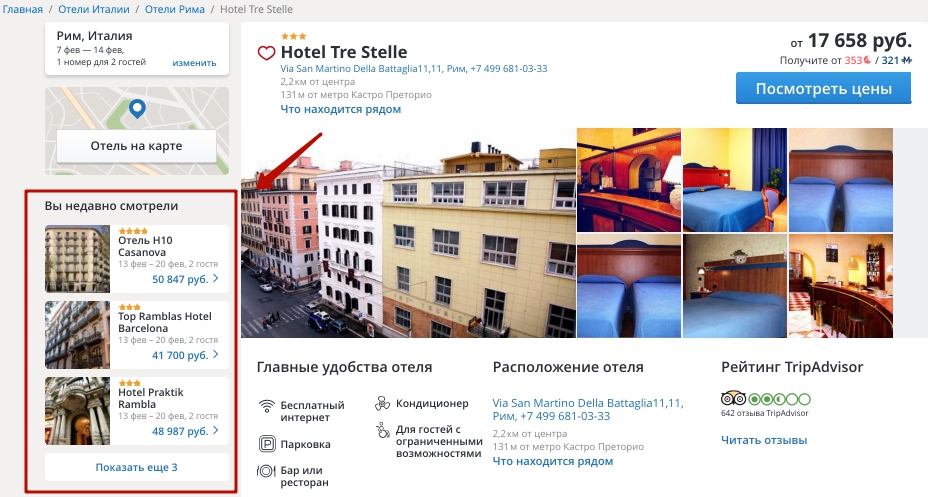Open the main hotel exterior photo
Viewport: 928px width, 497px height.
(408, 233)
